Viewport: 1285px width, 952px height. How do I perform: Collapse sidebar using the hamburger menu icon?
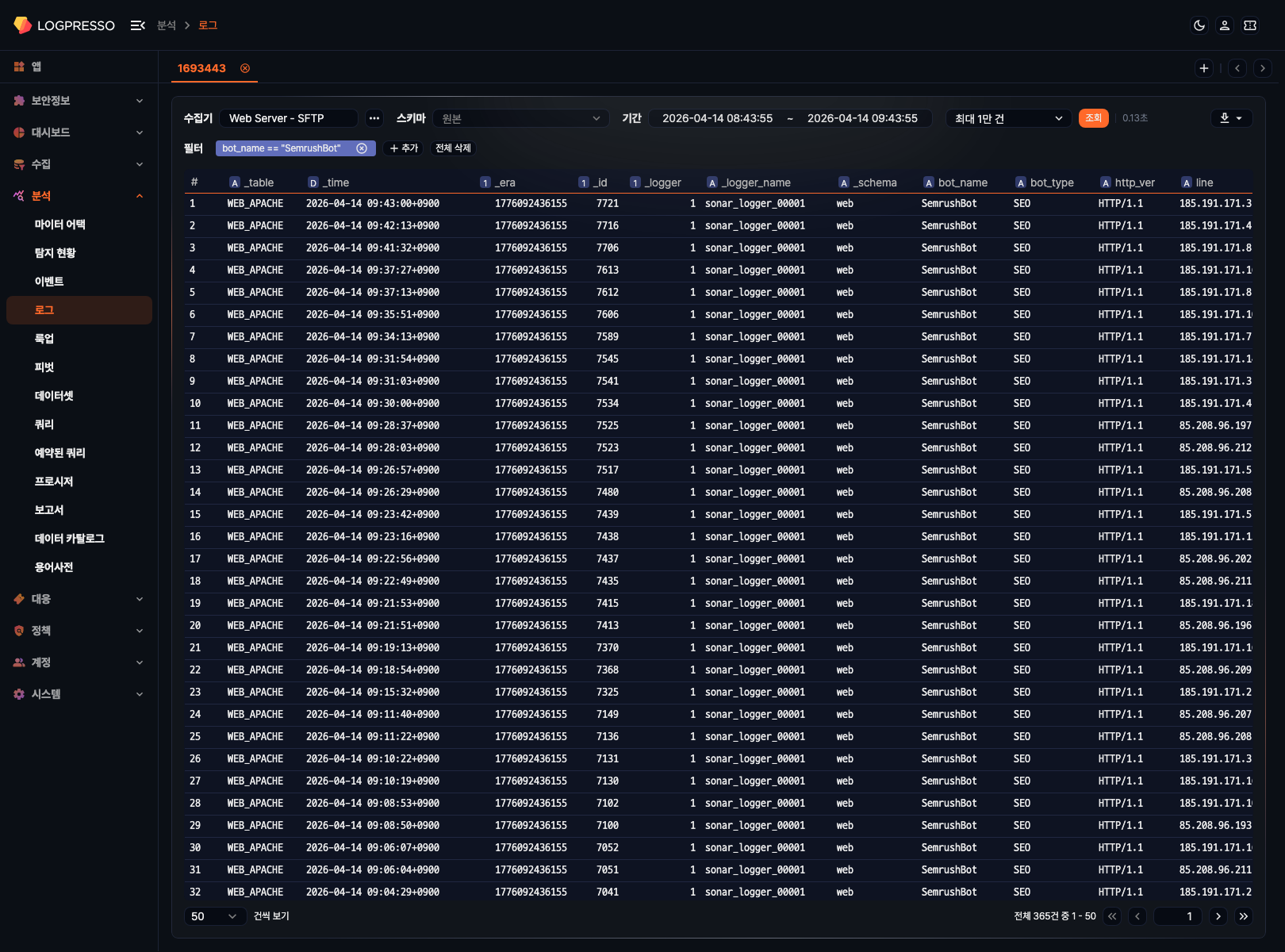click(x=137, y=25)
